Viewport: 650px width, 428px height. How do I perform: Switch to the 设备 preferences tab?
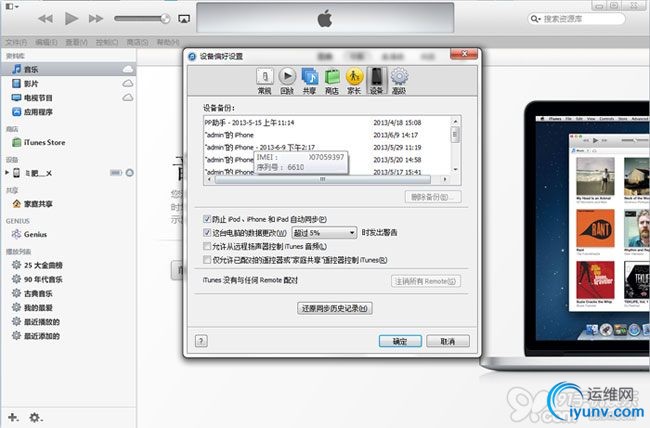376,81
